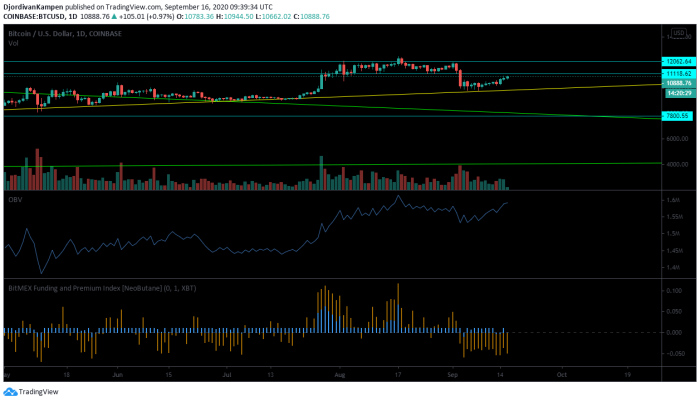Screen dimensions: 700x402
Task: Click the high price value 10944.50
Action: 238,17
